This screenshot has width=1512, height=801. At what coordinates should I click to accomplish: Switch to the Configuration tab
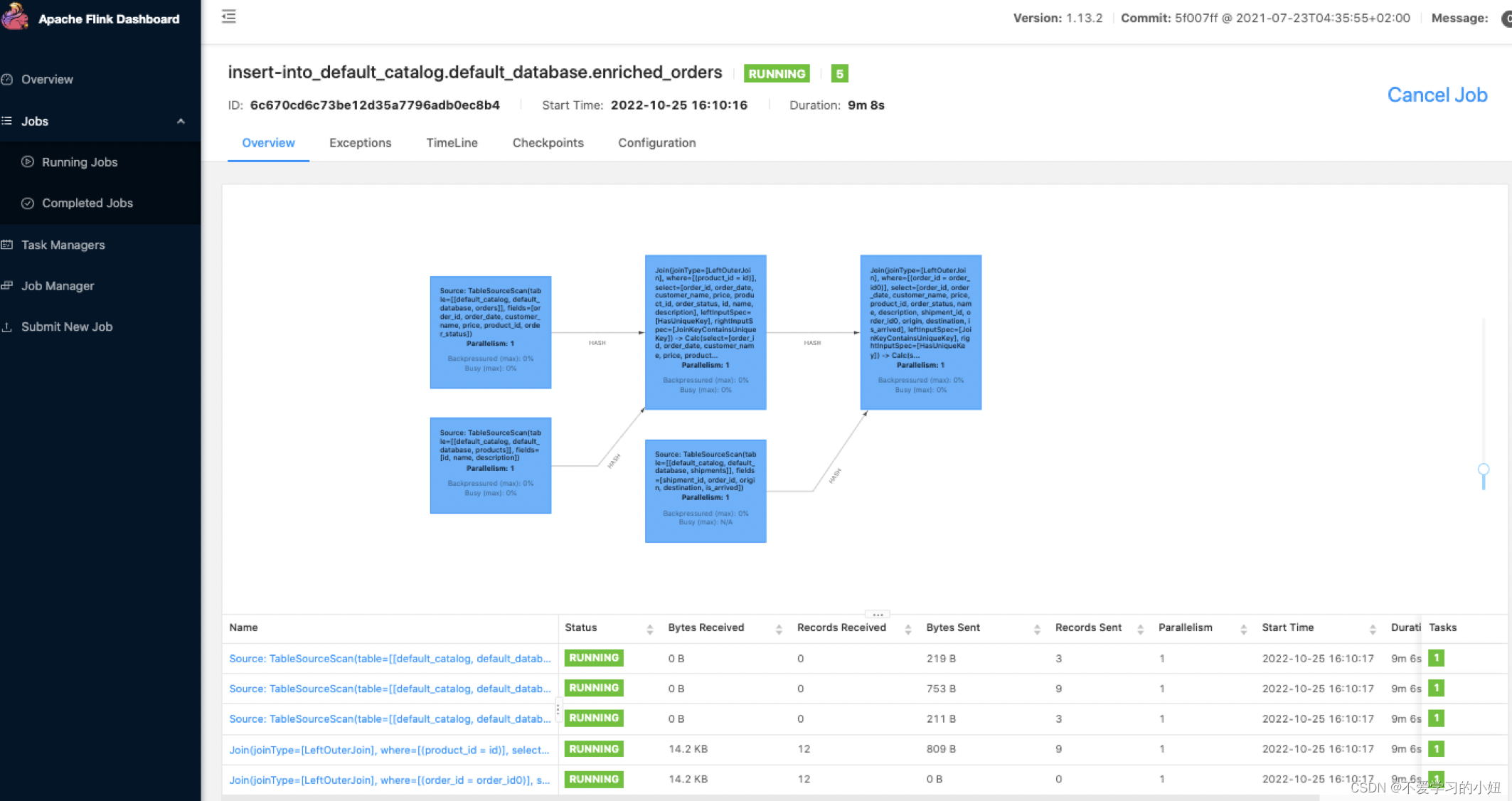pos(656,143)
